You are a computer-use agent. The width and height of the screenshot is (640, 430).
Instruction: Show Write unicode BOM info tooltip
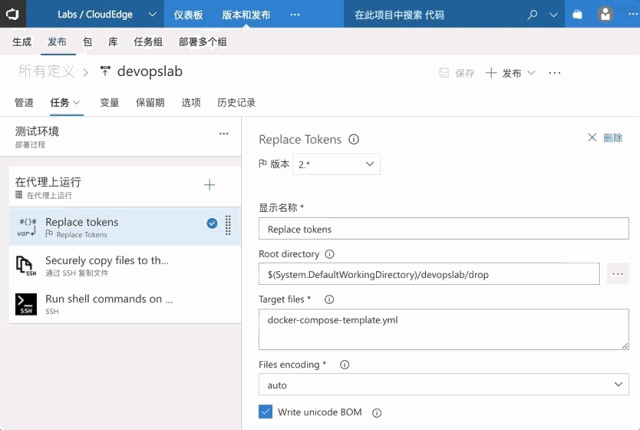click(x=377, y=413)
